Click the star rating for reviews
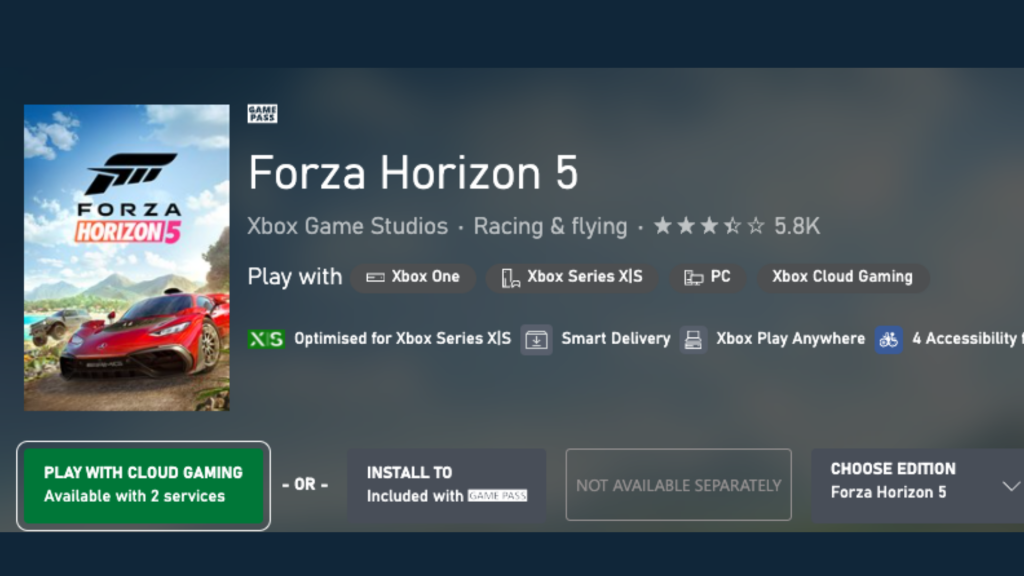The height and width of the screenshot is (576, 1024). click(x=708, y=226)
